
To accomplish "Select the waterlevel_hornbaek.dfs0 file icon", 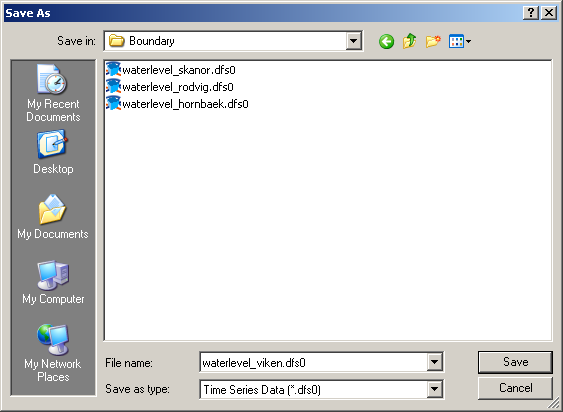I will click(x=113, y=104).
